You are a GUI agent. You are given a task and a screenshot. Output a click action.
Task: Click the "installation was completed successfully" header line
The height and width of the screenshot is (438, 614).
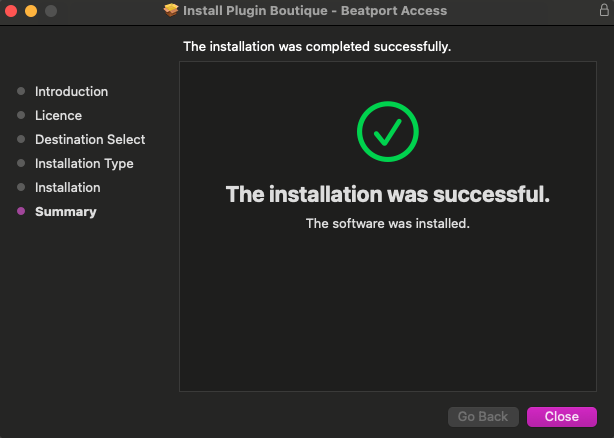(x=317, y=47)
